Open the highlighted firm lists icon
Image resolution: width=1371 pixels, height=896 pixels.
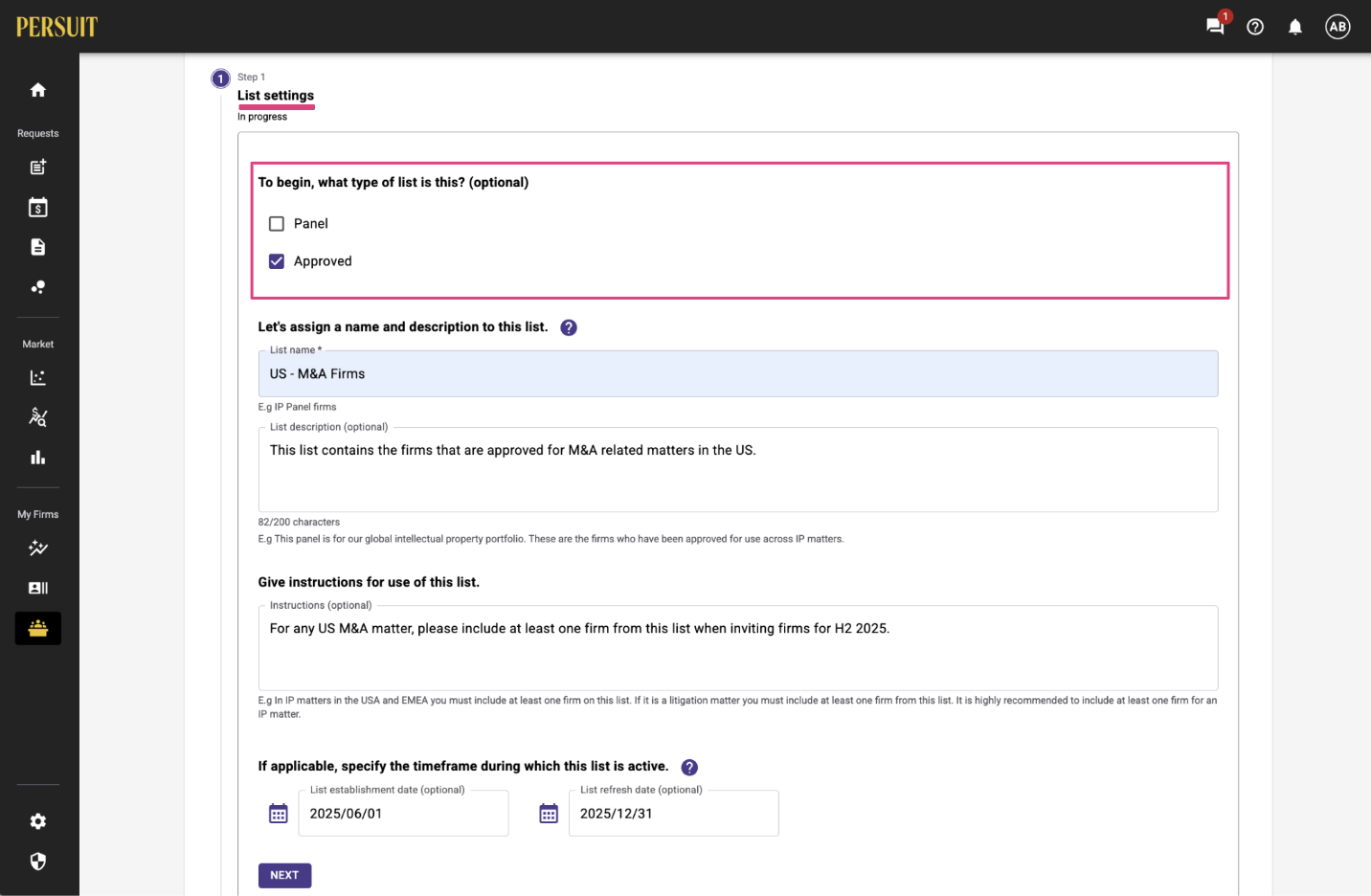(38, 628)
